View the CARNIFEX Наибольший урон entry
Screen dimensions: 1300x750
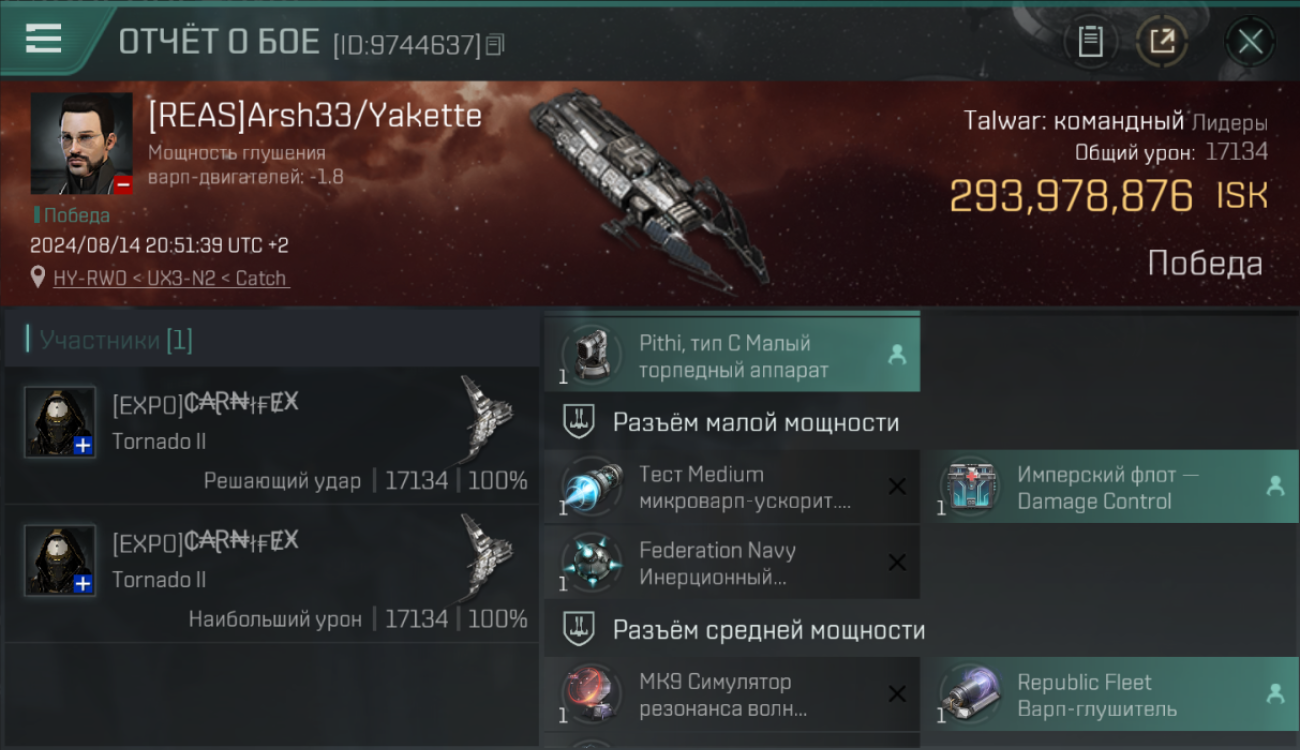[x=271, y=574]
